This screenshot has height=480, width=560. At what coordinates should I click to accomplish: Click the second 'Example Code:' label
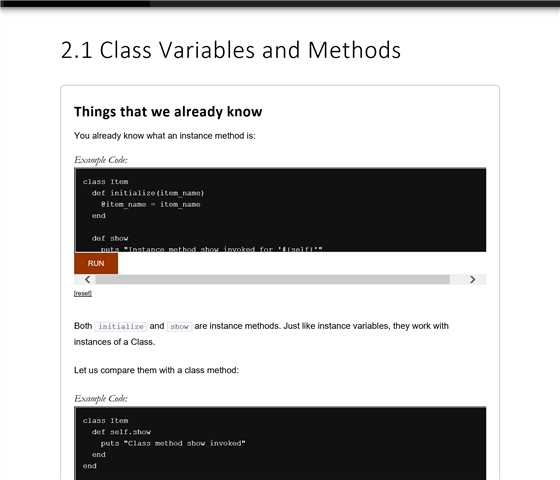coord(101,398)
